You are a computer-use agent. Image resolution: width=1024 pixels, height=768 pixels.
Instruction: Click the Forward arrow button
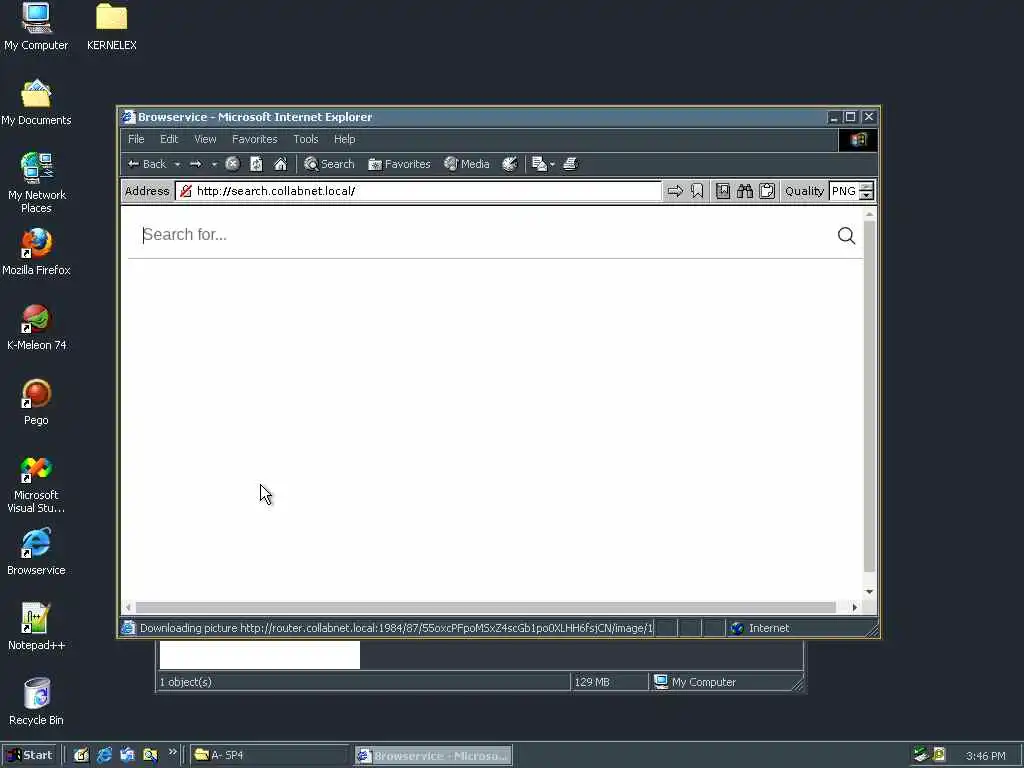(195, 164)
